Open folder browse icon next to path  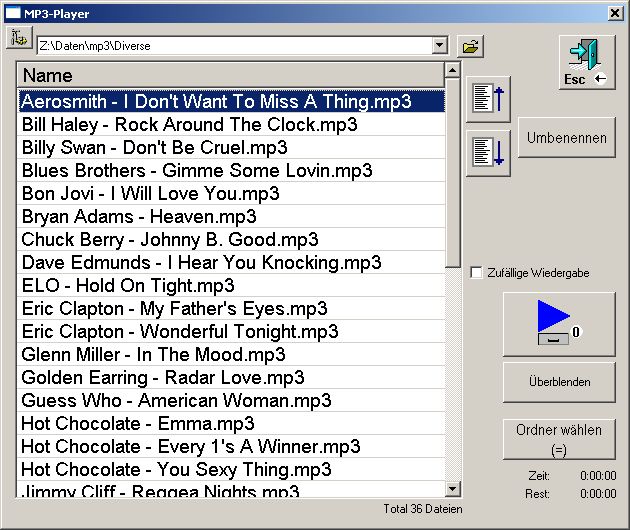coord(470,46)
